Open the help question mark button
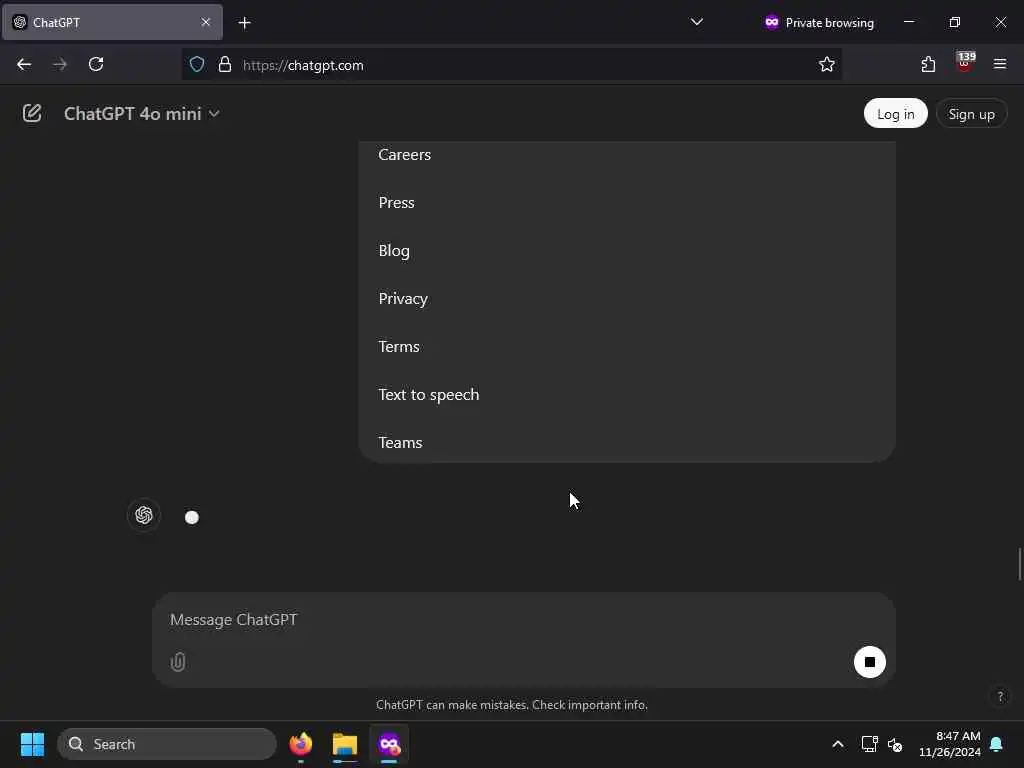The image size is (1024, 768). click(1000, 696)
